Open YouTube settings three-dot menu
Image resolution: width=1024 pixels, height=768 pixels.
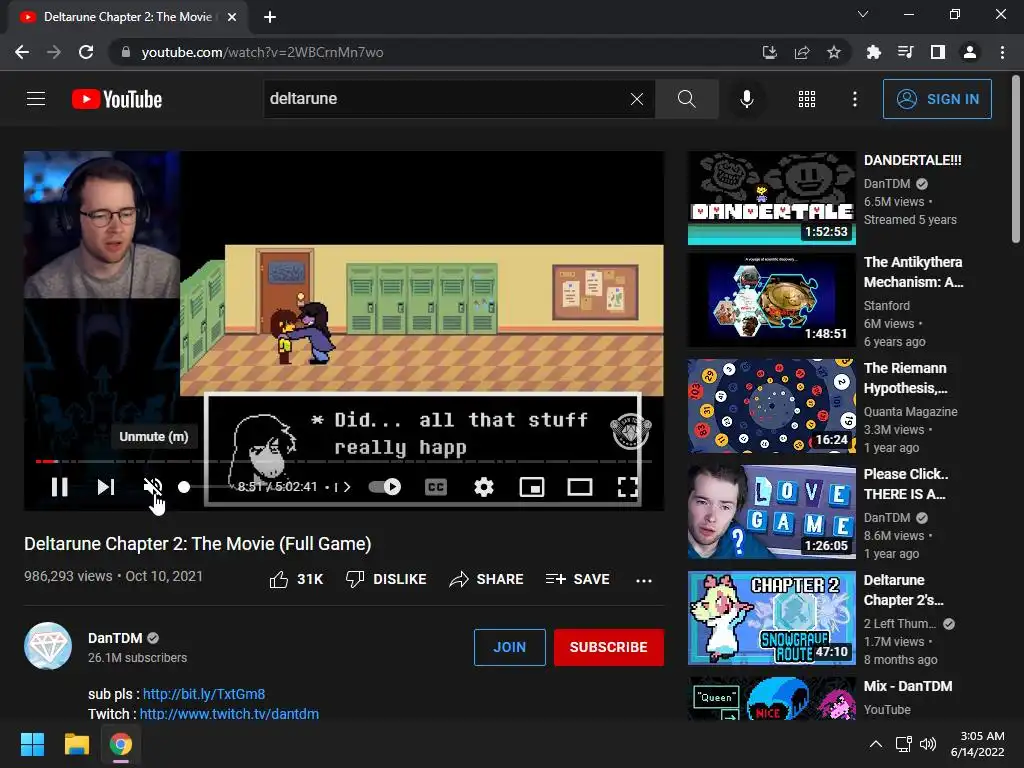pos(855,99)
